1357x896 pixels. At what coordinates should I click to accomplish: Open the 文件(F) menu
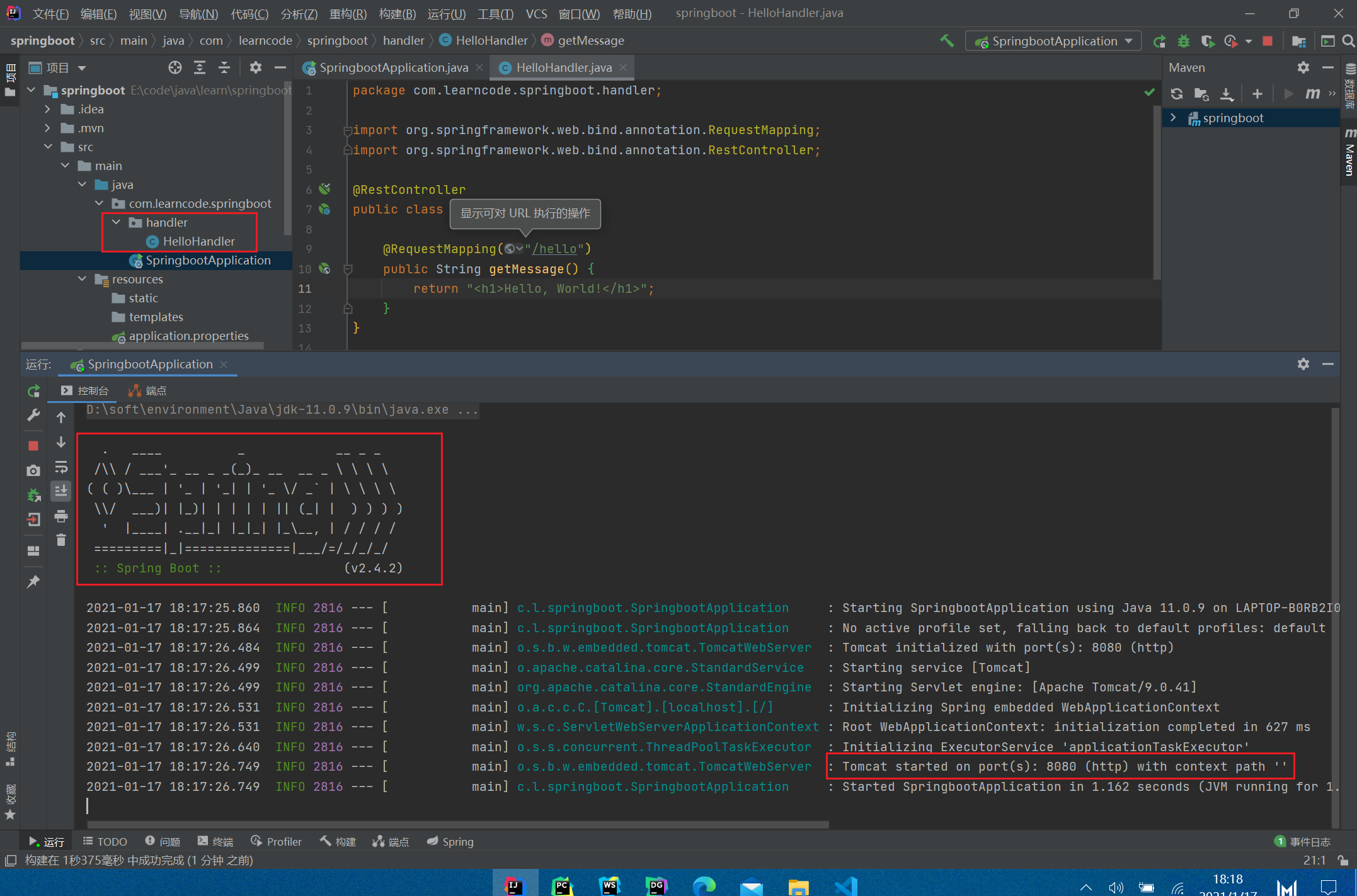click(50, 13)
